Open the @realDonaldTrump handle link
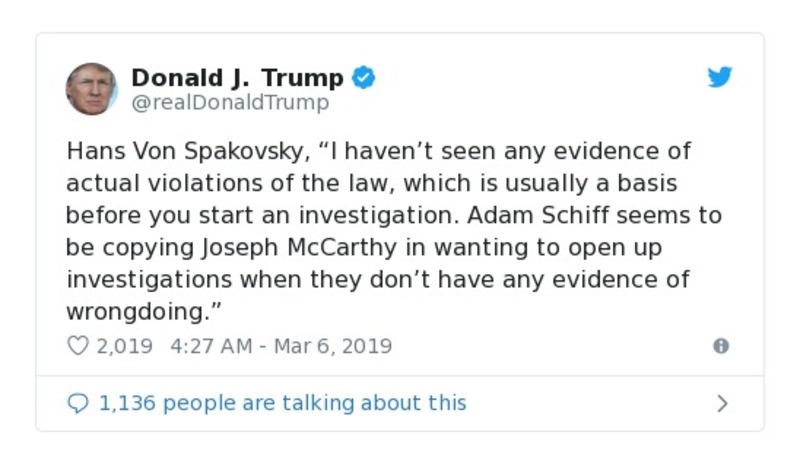This screenshot has width=800, height=467. pyautogui.click(x=230, y=103)
